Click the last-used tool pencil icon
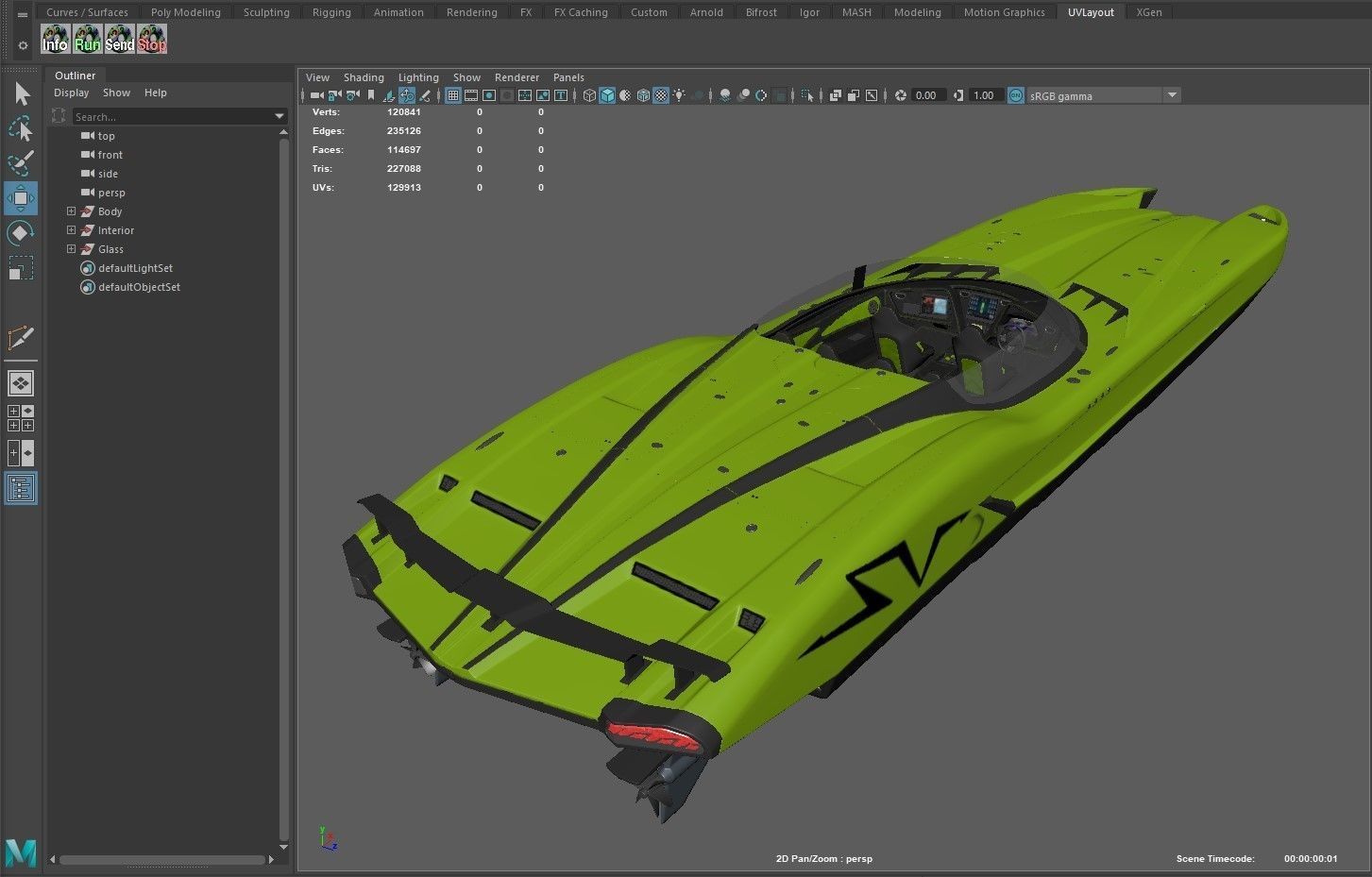The width and height of the screenshot is (1372, 877). point(21,338)
